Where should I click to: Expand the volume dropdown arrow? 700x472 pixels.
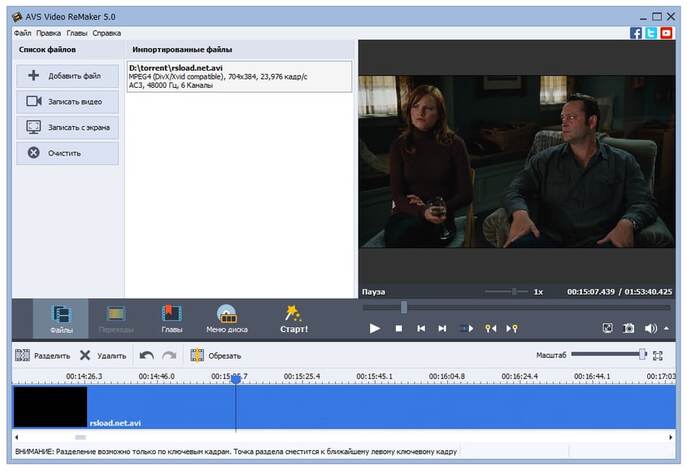click(666, 328)
